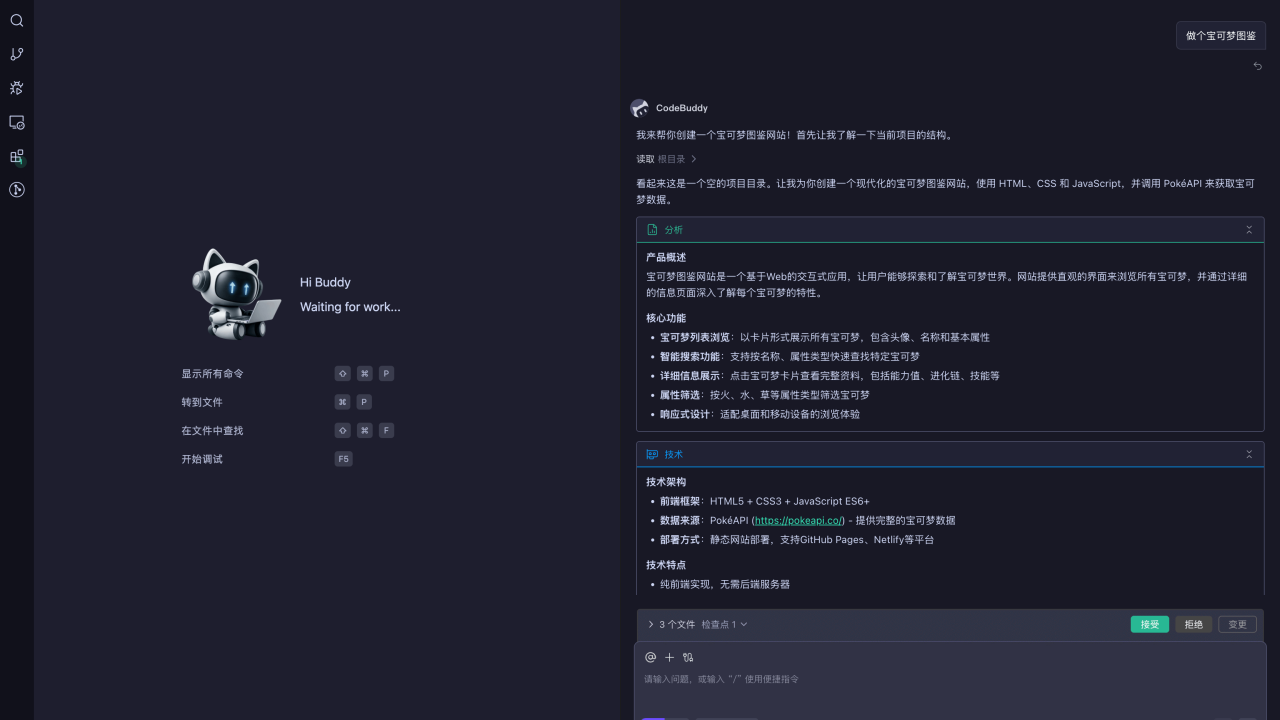Open the 检查点 1 dropdown
The height and width of the screenshot is (720, 1280).
pos(724,624)
